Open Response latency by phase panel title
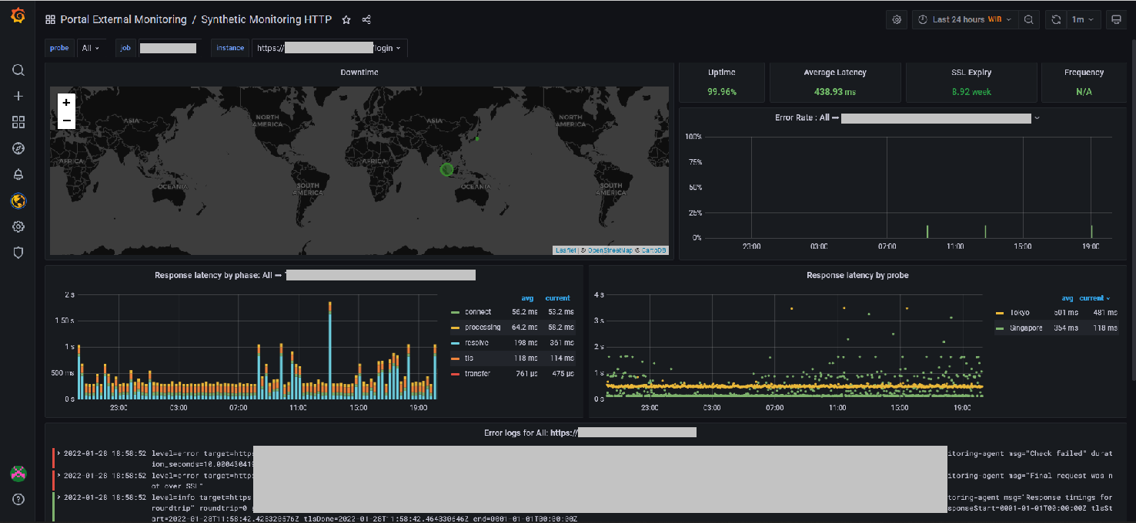1136x523 pixels. pyautogui.click(x=314, y=275)
